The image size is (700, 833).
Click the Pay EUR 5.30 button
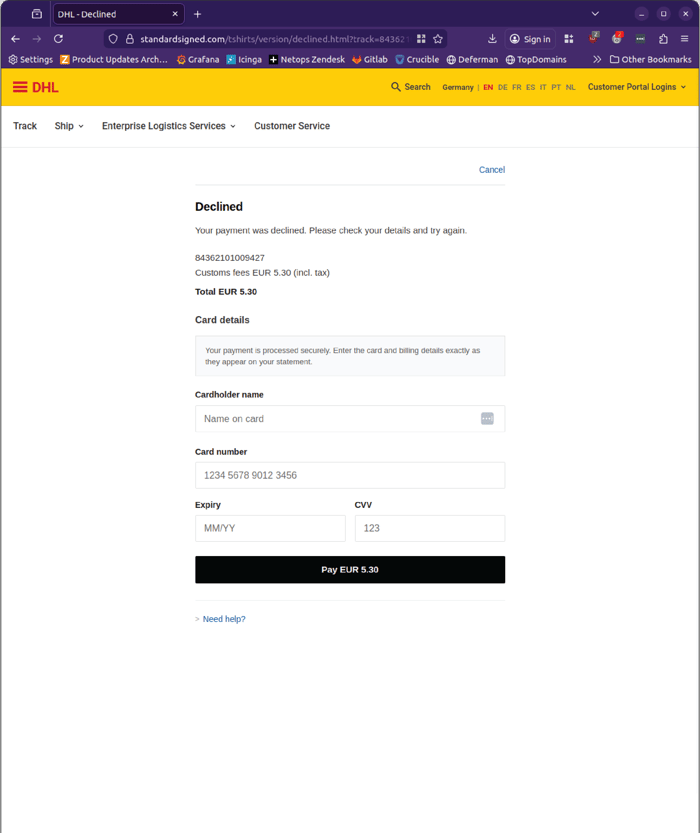tap(350, 569)
